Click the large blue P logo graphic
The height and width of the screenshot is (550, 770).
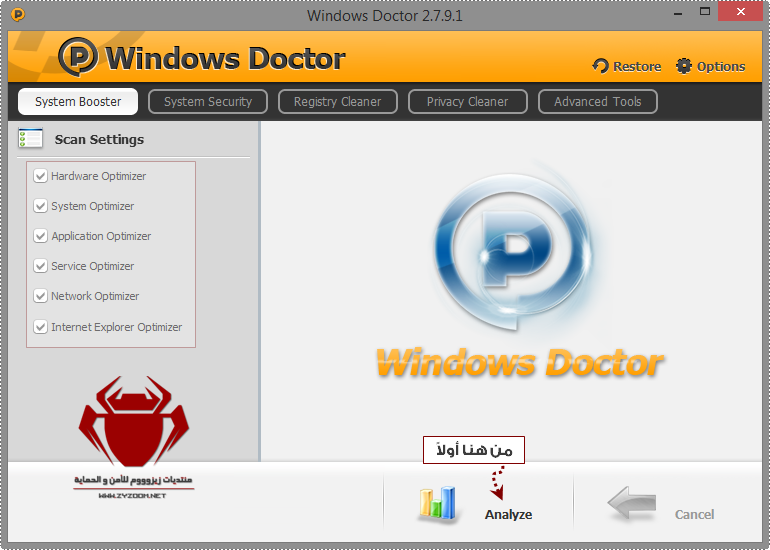(x=513, y=252)
